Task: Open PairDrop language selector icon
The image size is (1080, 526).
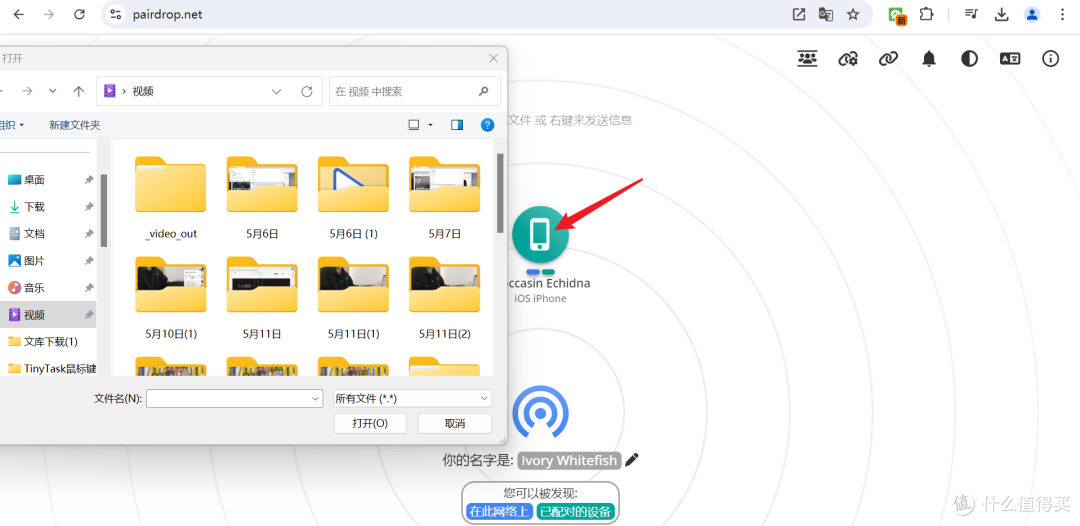Action: pyautogui.click(x=1010, y=59)
